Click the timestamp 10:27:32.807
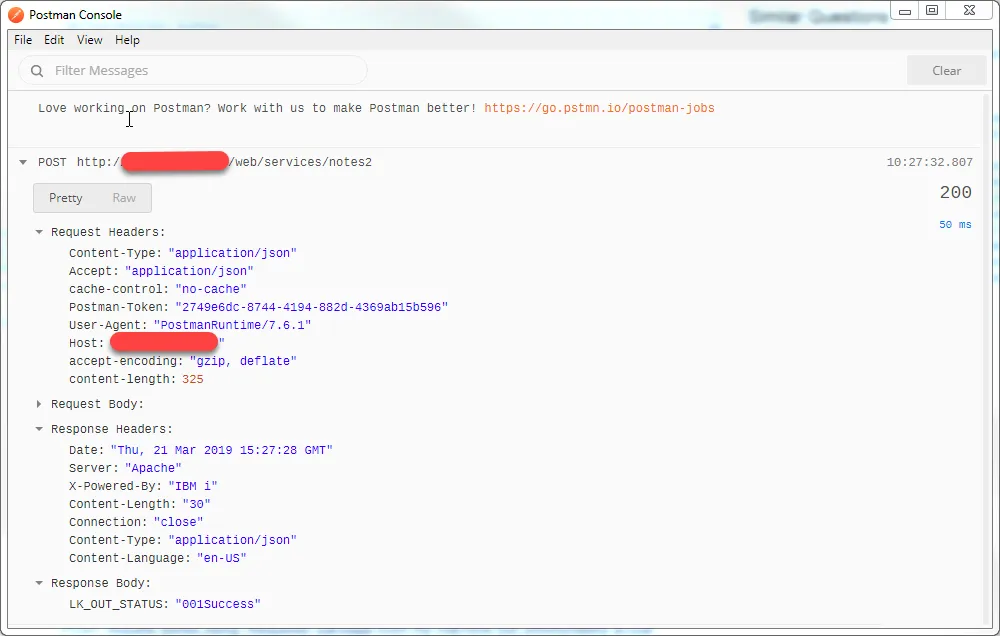Viewport: 1000px width, 636px height. tap(929, 162)
